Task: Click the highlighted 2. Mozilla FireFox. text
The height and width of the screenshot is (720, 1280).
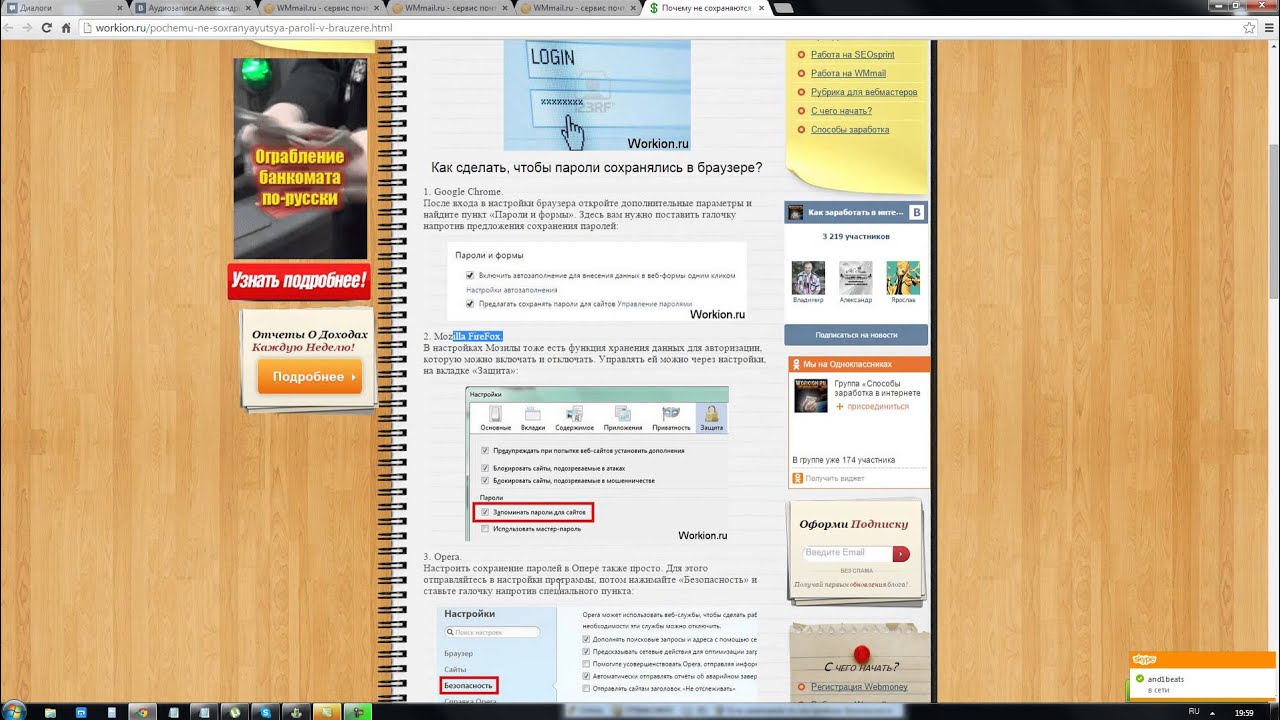Action: coord(463,336)
